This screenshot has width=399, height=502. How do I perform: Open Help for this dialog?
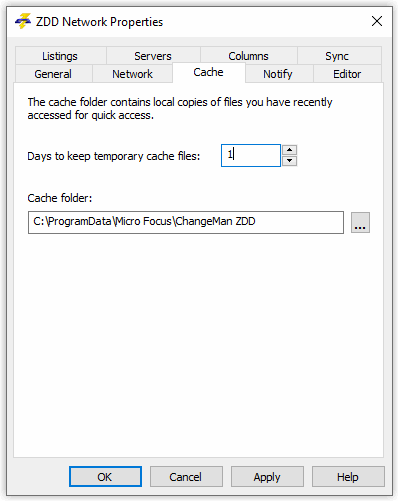pos(348,477)
